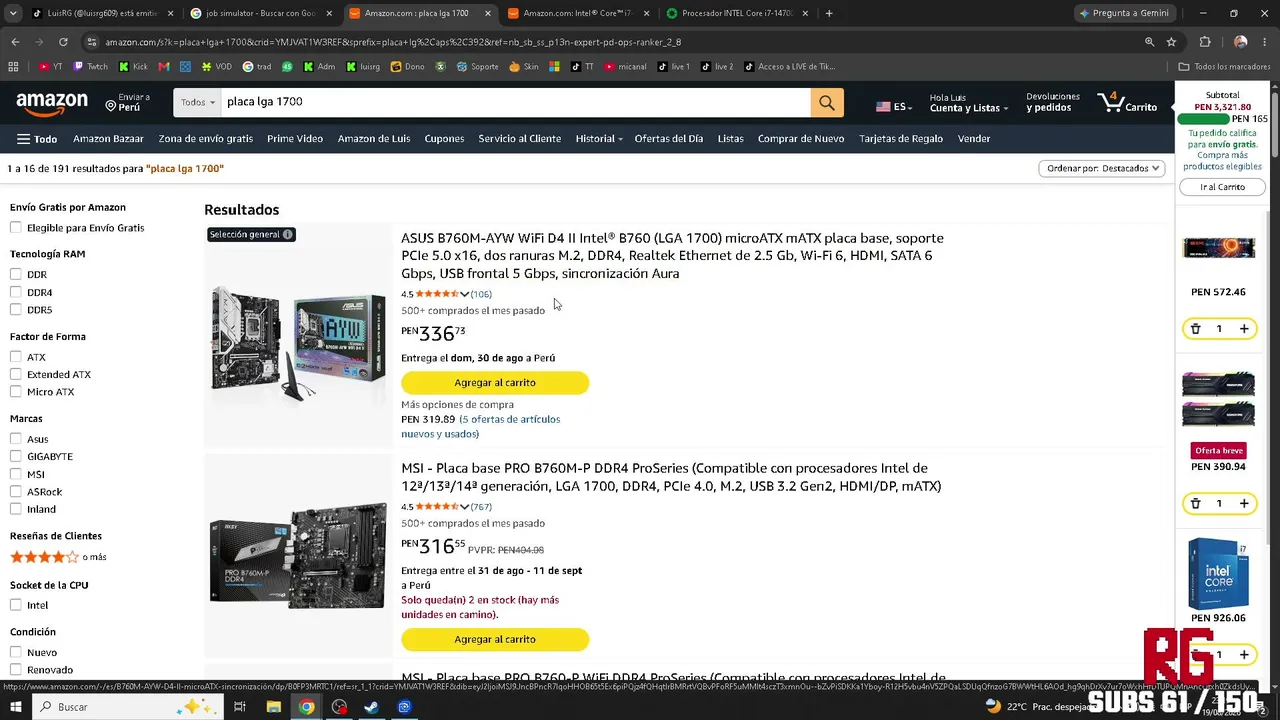The height and width of the screenshot is (720, 1280).
Task: Add one more of the PEN 390.94 item
Action: (x=1244, y=503)
